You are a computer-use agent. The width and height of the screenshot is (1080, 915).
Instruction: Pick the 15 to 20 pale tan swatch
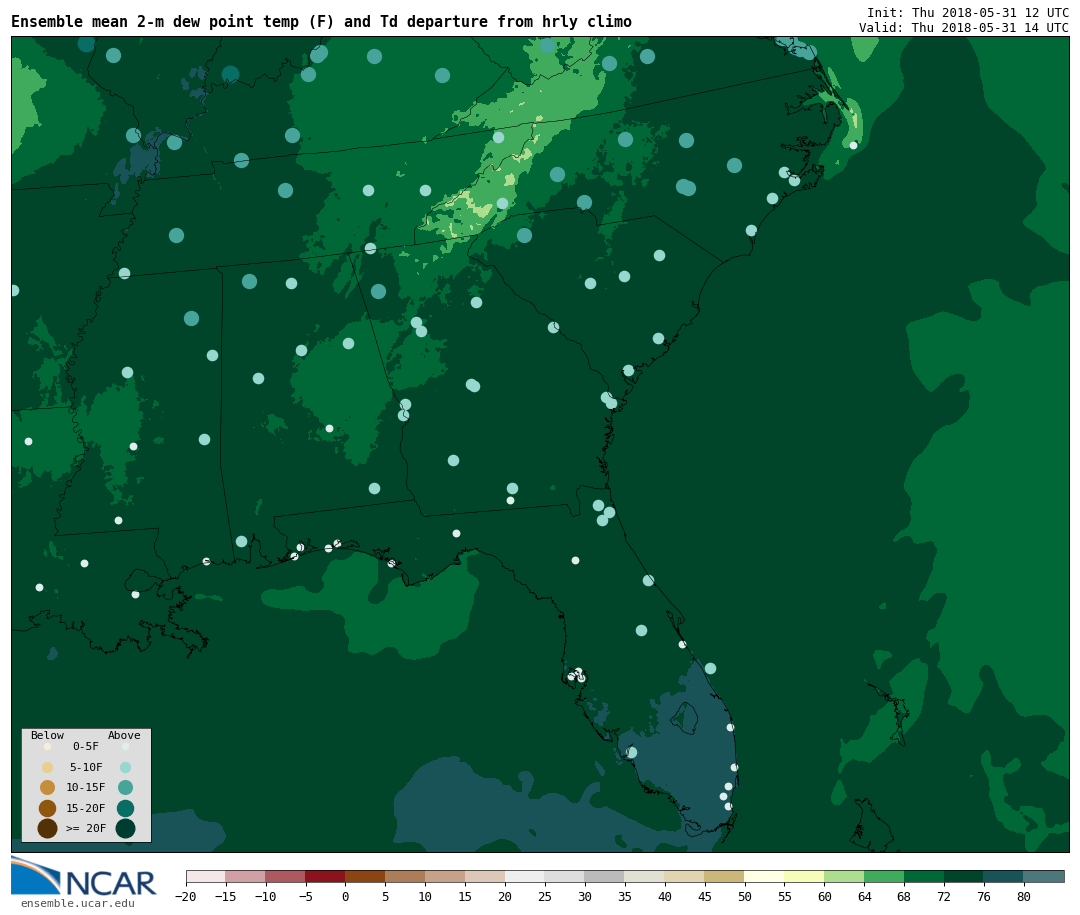click(x=485, y=876)
